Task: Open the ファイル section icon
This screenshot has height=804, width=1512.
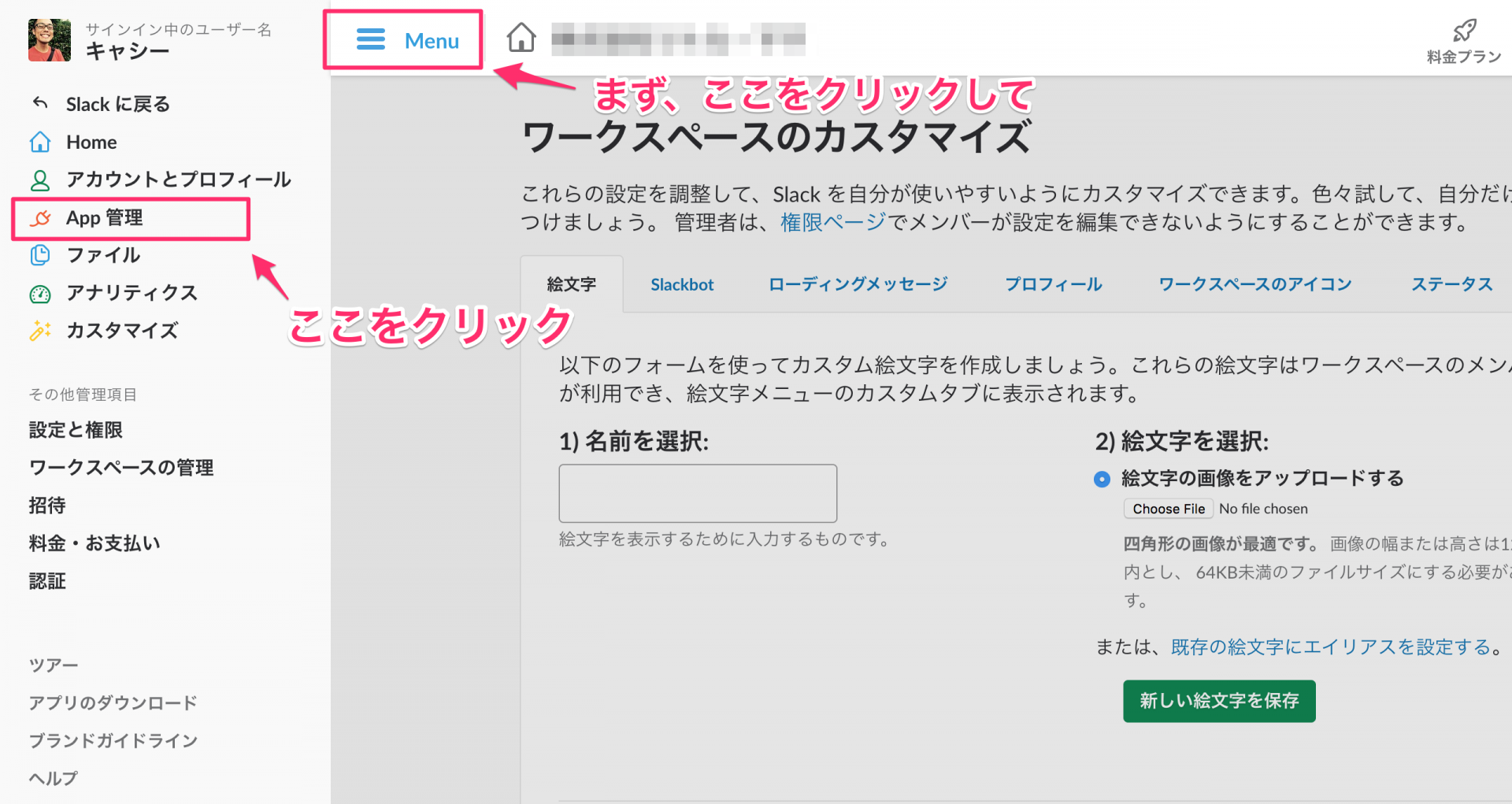Action: coord(39,255)
